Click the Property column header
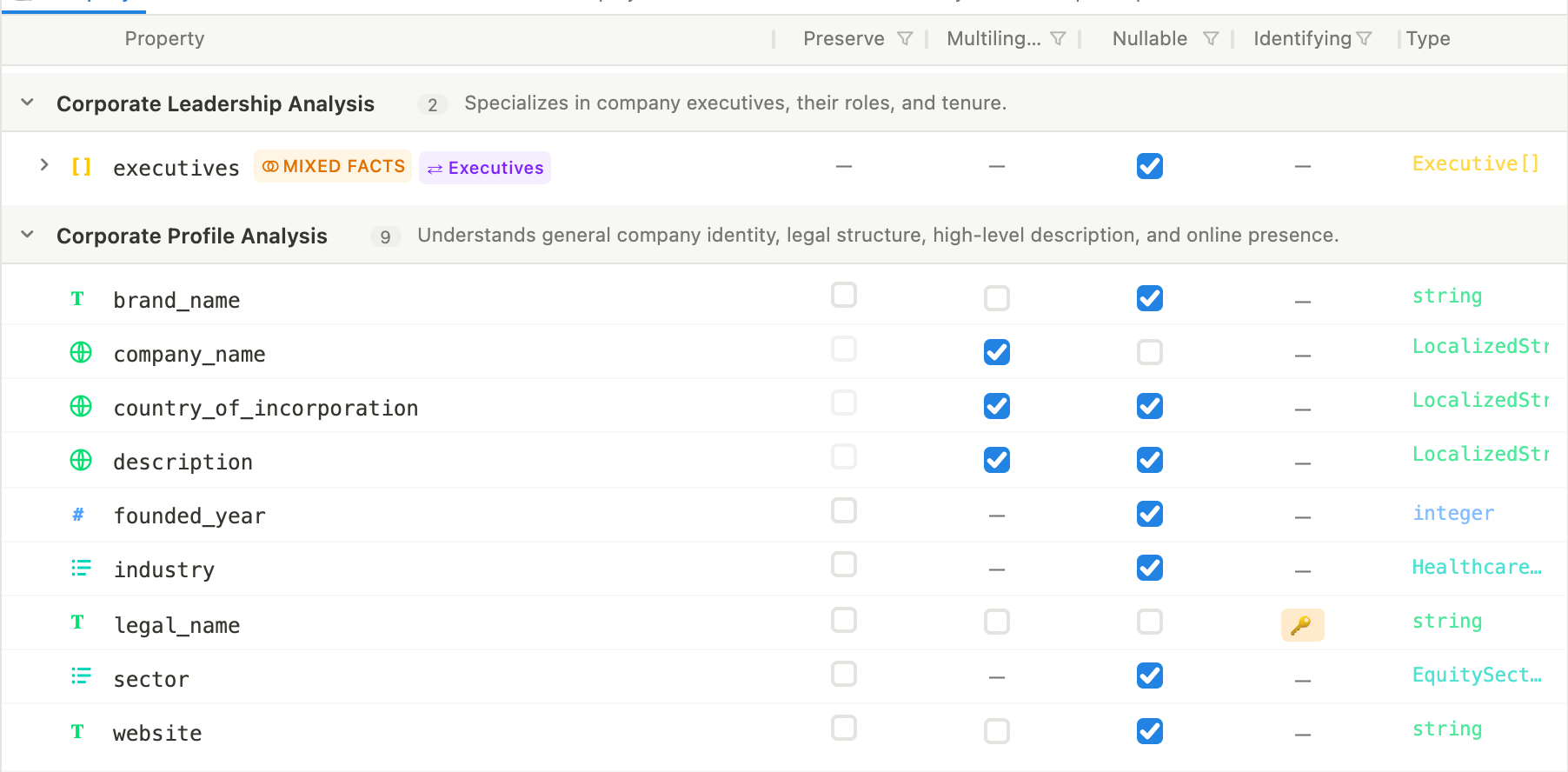The image size is (1568, 772). pos(164,39)
